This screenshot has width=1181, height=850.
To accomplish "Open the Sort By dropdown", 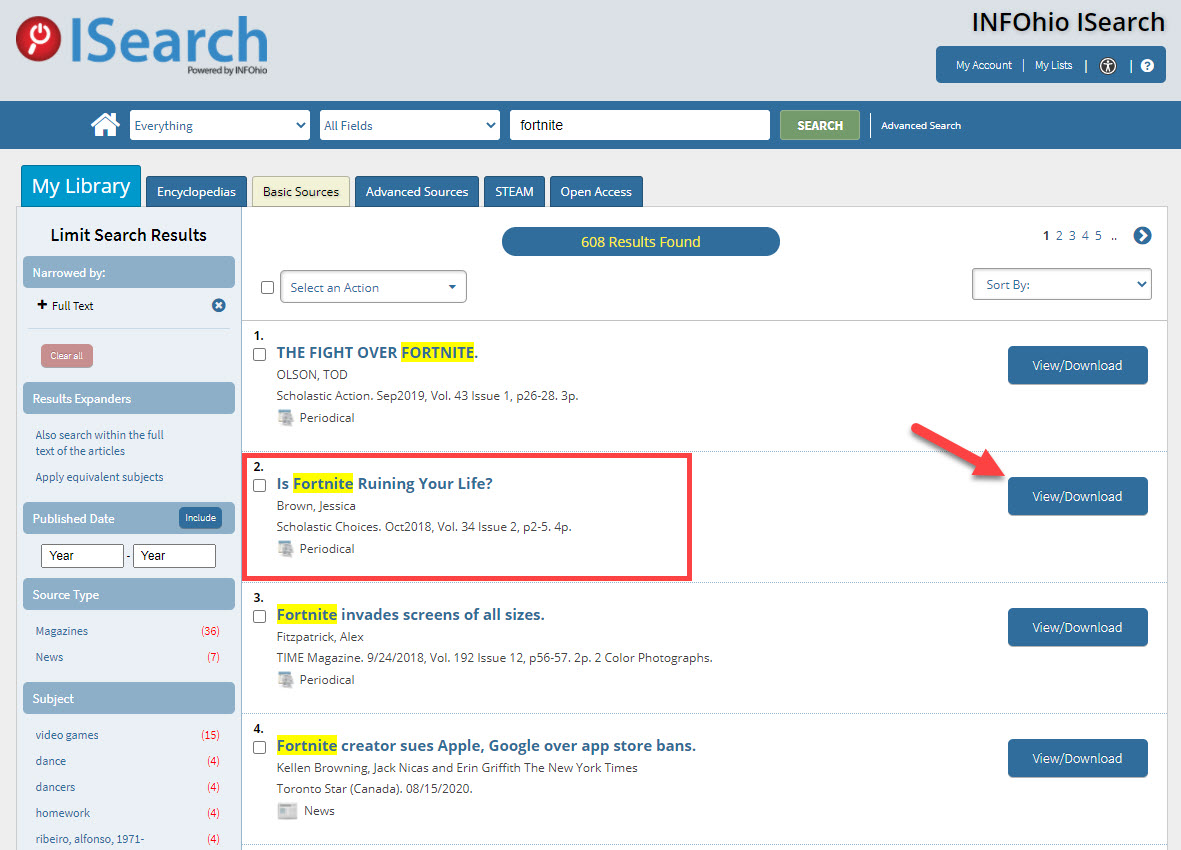I will click(x=1061, y=284).
